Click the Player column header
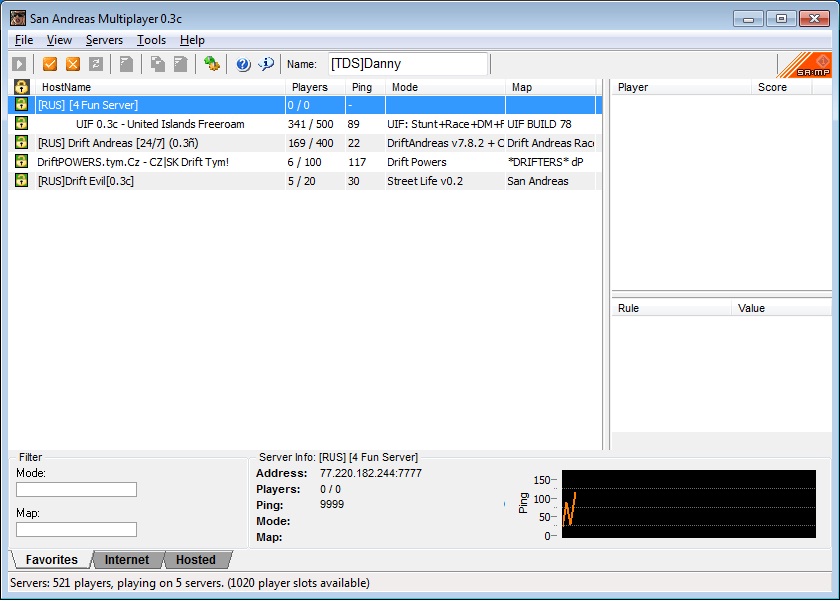The width and height of the screenshot is (840, 601). [x=681, y=87]
